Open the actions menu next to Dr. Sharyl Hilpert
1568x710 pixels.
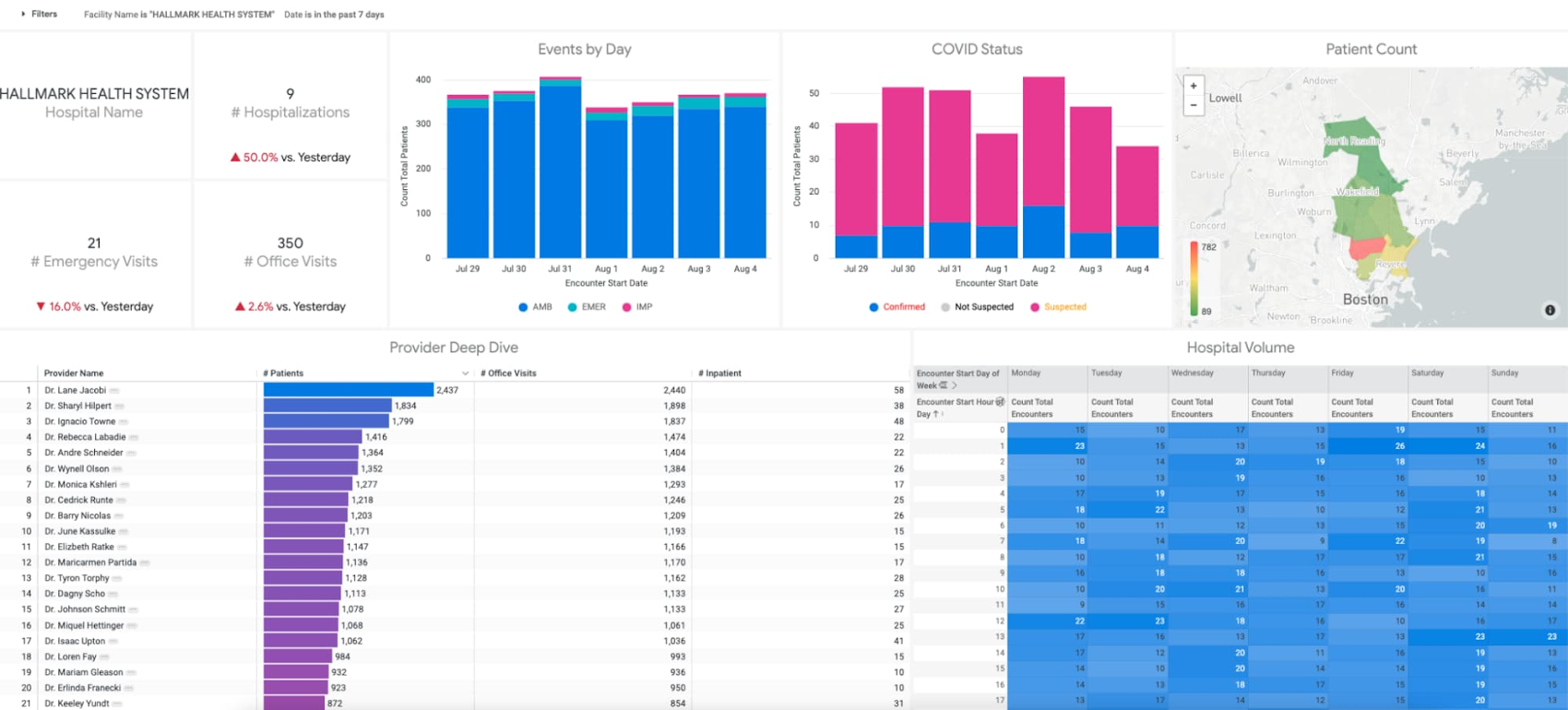120,407
